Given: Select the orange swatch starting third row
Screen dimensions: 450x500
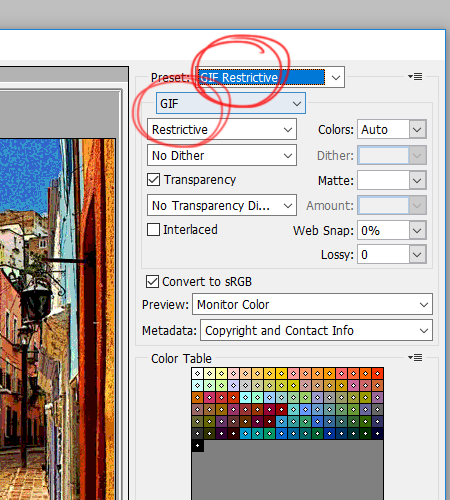Looking at the screenshot, I should tap(198, 398).
